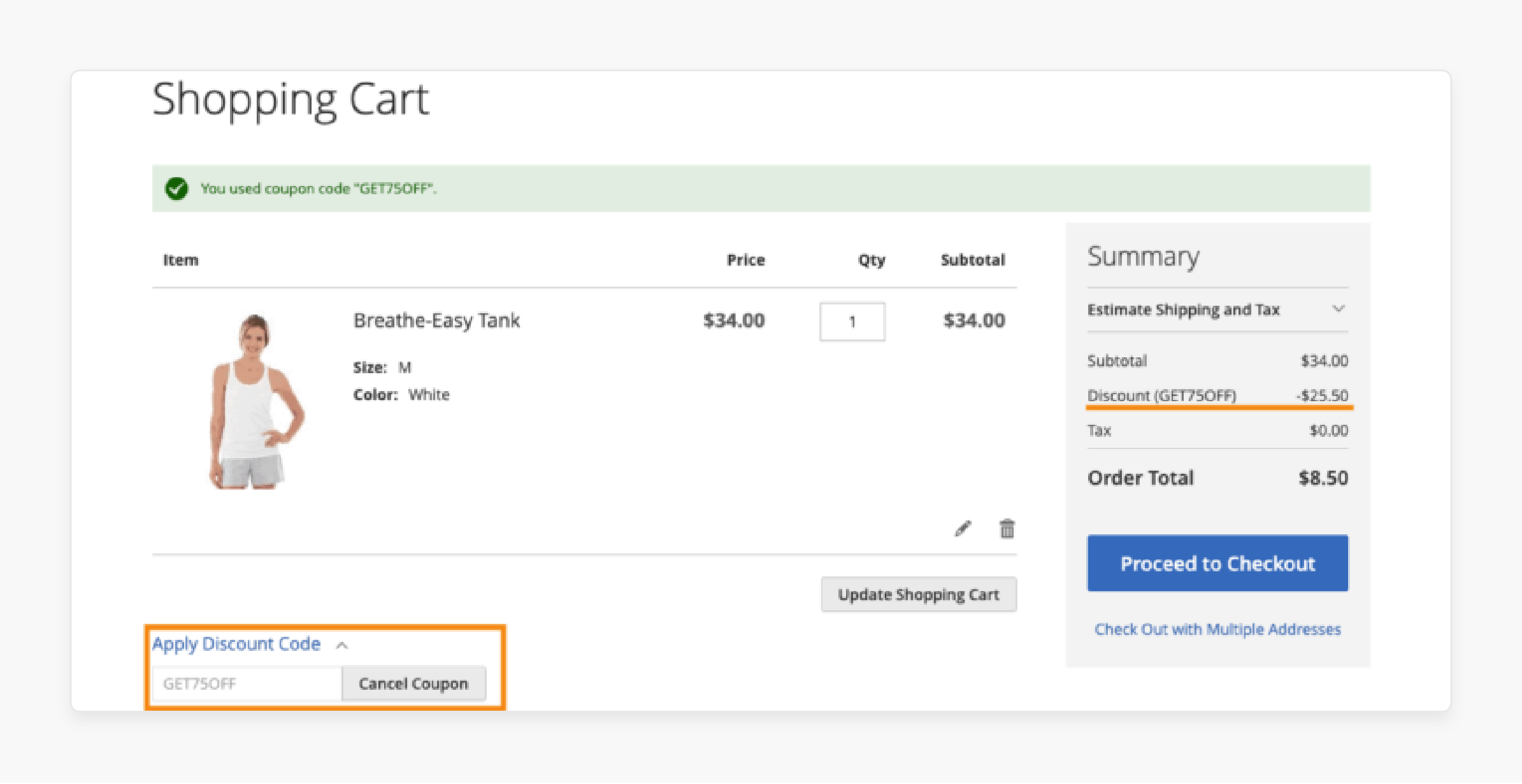Screen dimensions: 1522x784
Task: Click the Discount (GET75OFF) label
Action: click(x=1161, y=396)
